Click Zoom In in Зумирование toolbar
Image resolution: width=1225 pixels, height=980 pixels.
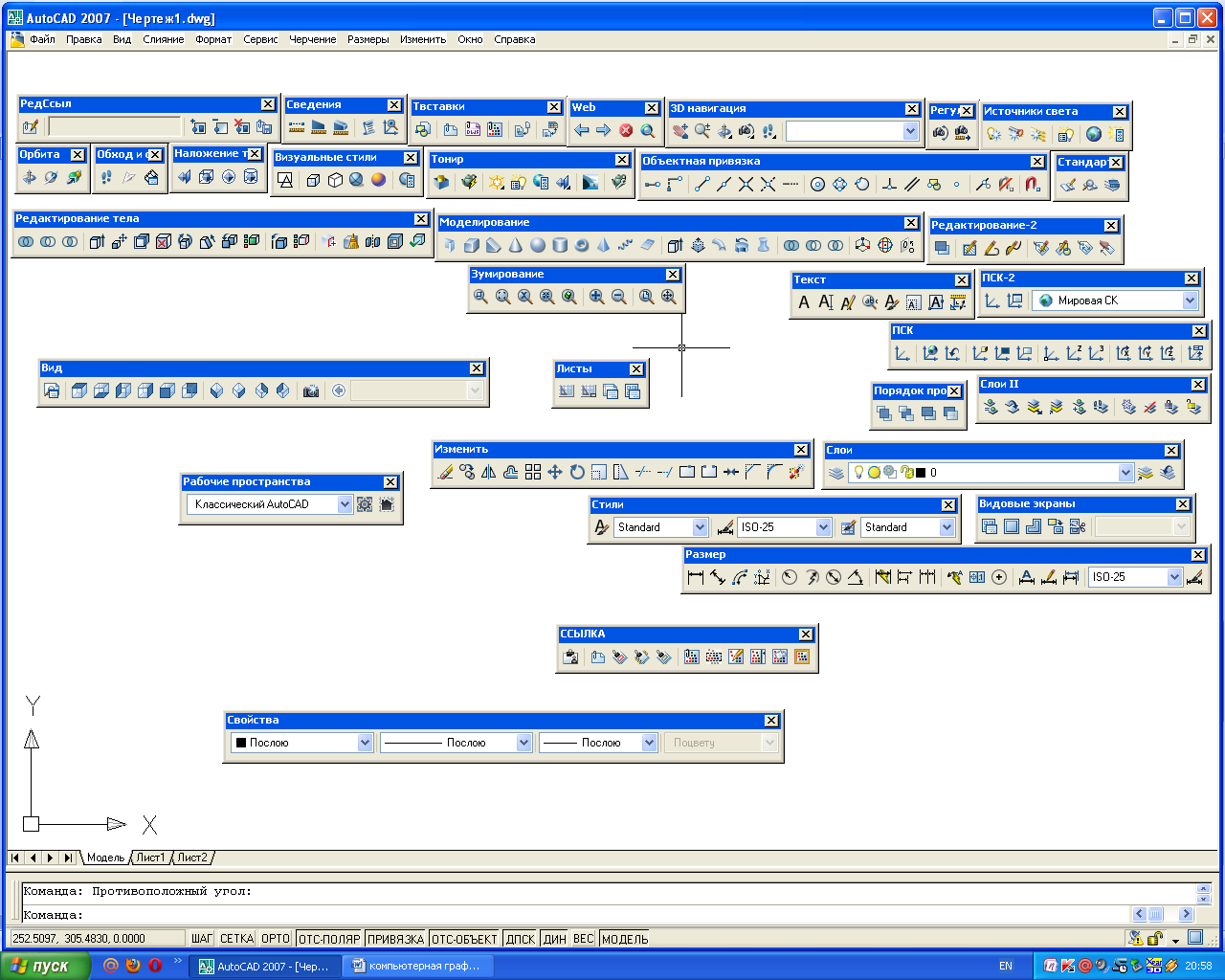[597, 298]
